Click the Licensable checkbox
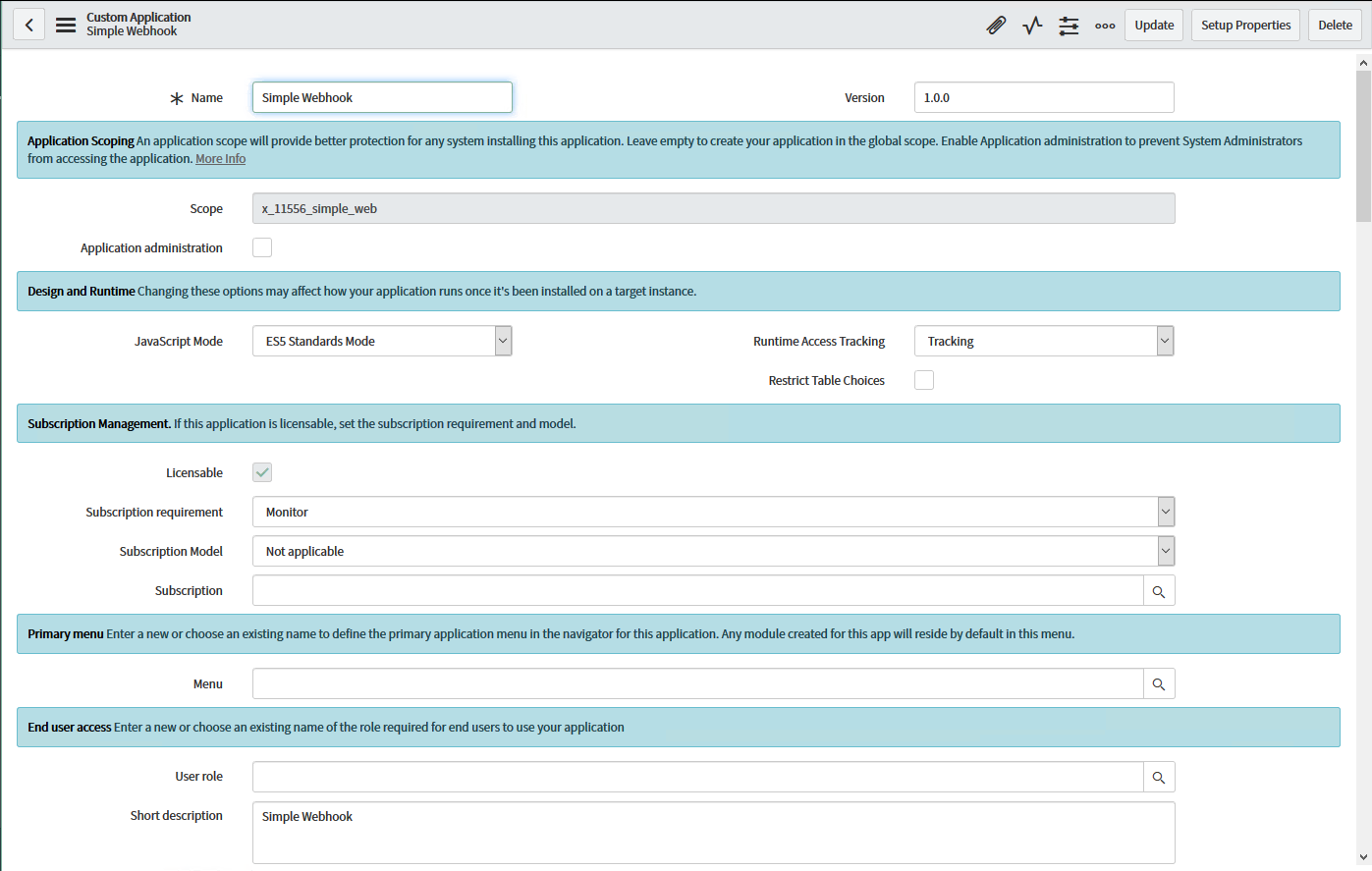 coord(261,472)
